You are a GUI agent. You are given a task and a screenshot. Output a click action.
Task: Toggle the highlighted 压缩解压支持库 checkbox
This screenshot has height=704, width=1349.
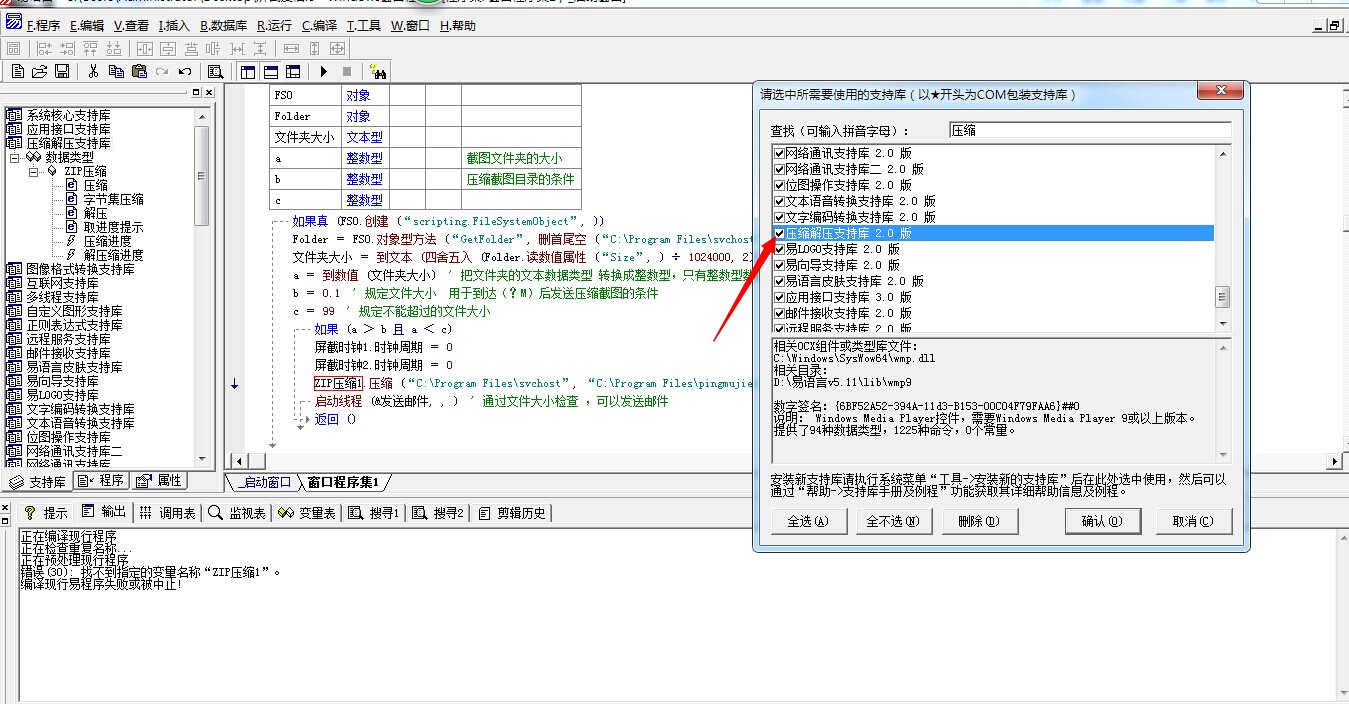click(x=780, y=233)
